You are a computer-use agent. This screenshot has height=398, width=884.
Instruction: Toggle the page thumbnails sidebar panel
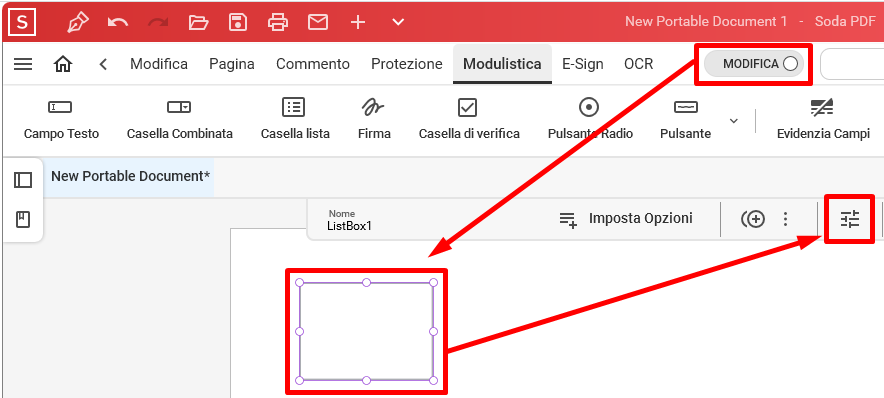(x=23, y=180)
